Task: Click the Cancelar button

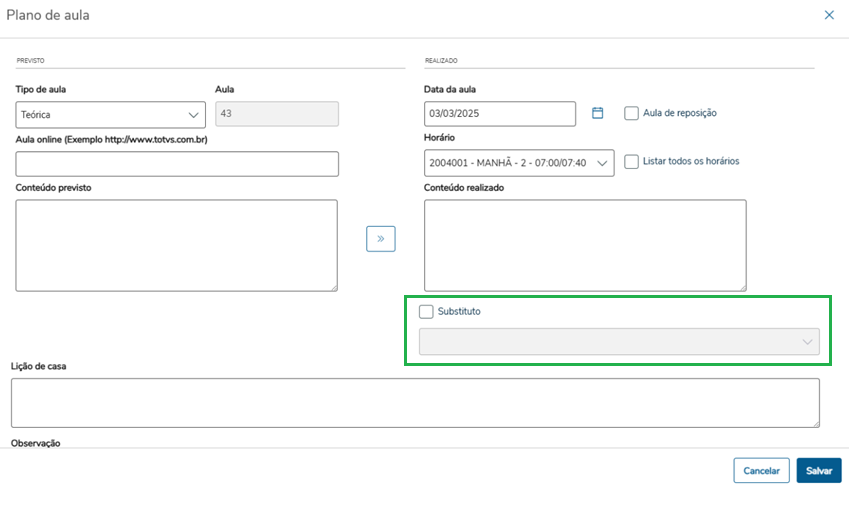Action: tap(761, 471)
